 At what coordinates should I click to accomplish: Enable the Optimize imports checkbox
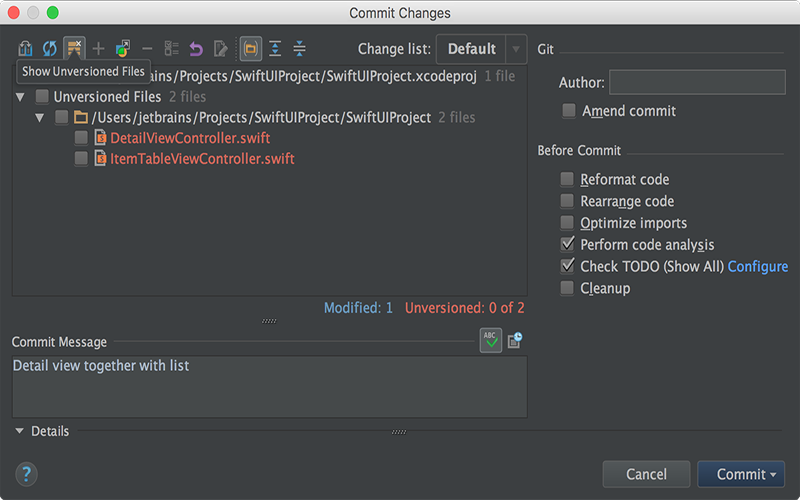pos(567,222)
